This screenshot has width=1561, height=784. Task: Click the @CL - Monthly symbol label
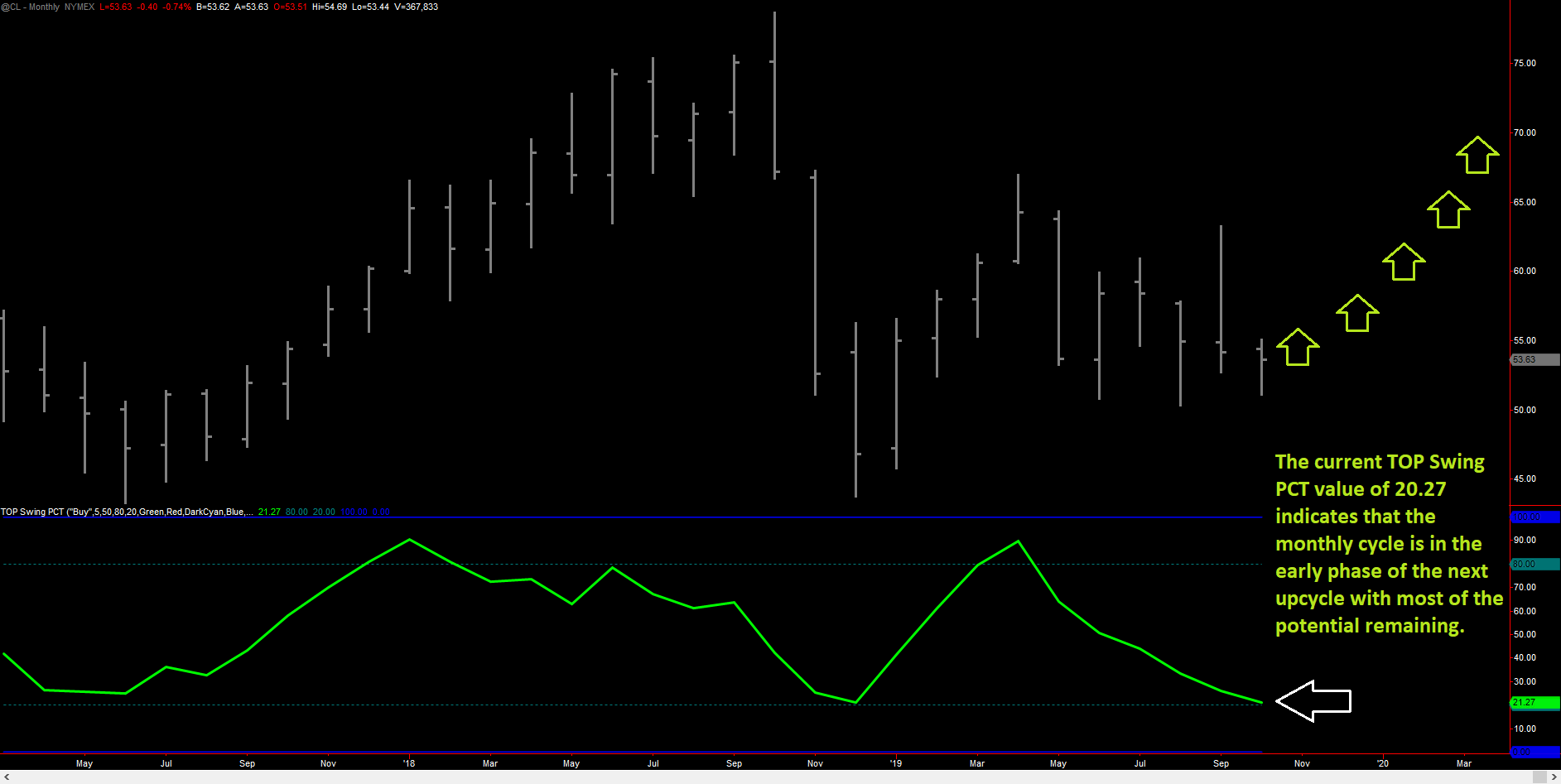(31, 7)
